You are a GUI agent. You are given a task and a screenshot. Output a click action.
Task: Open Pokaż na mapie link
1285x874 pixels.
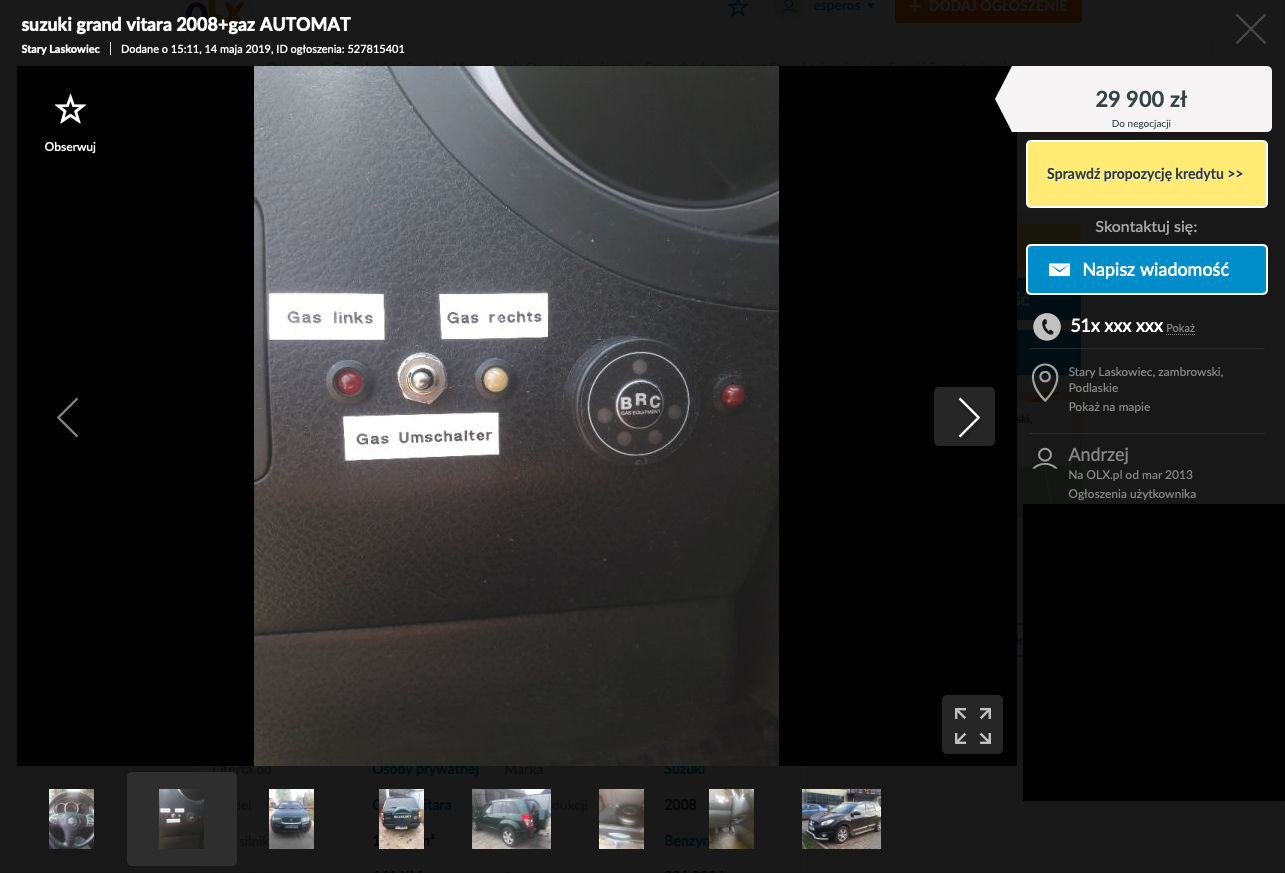[x=1109, y=407]
